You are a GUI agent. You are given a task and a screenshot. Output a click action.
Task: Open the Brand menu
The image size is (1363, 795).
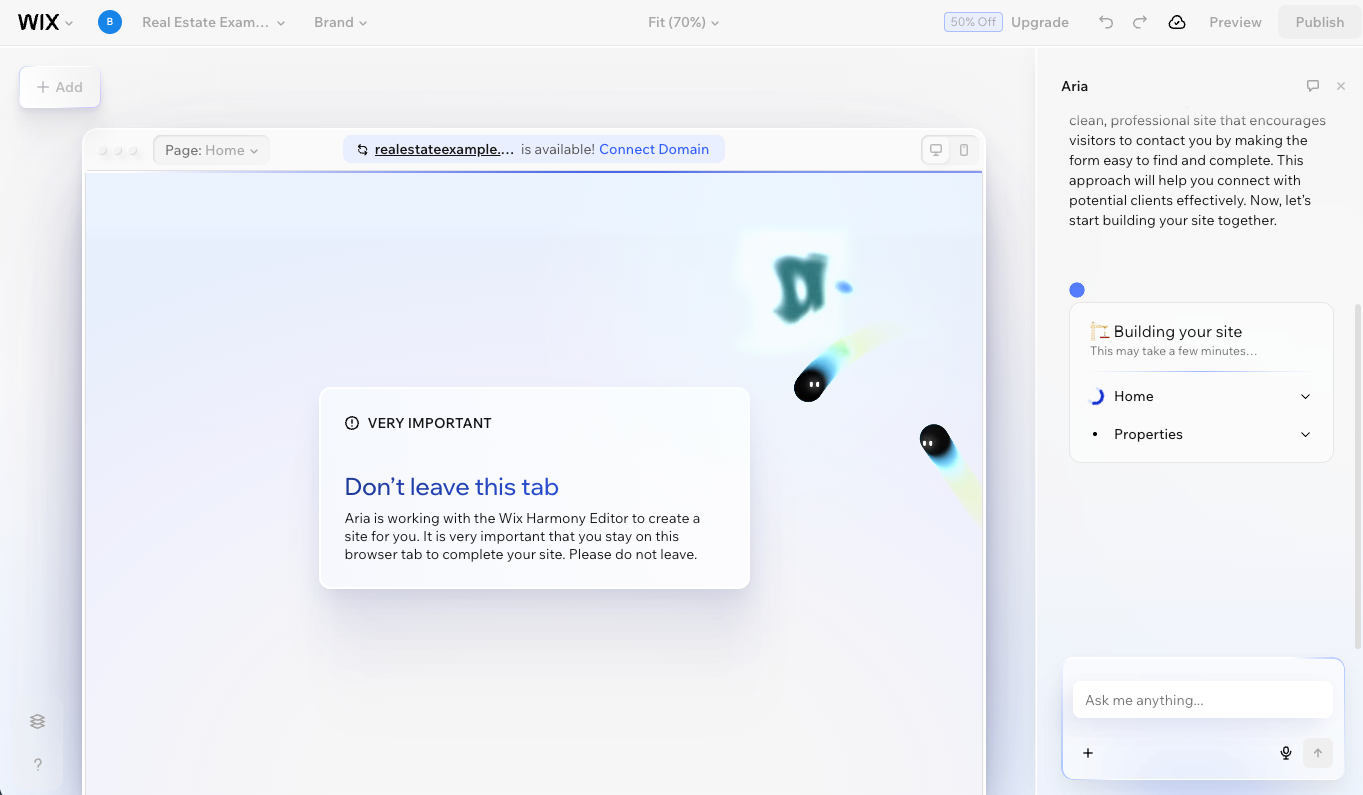coord(340,22)
